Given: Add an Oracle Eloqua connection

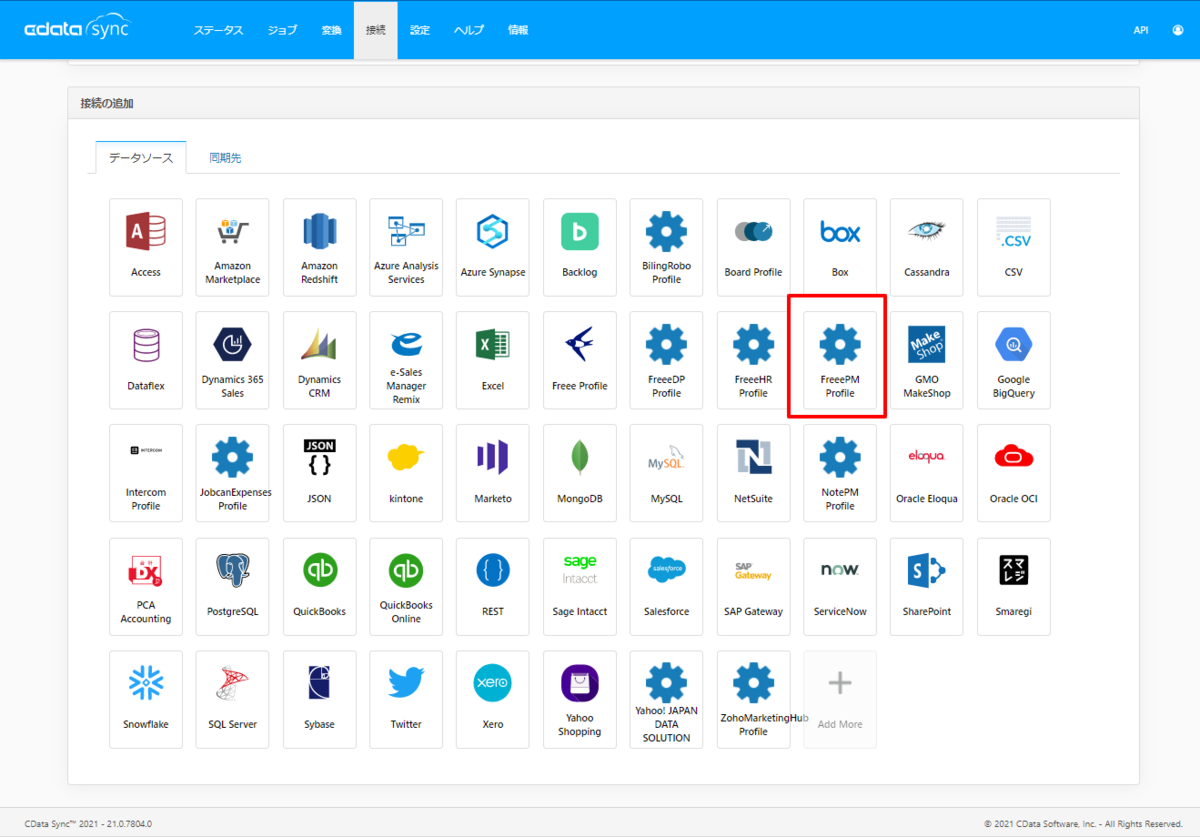Looking at the screenshot, I should [927, 473].
